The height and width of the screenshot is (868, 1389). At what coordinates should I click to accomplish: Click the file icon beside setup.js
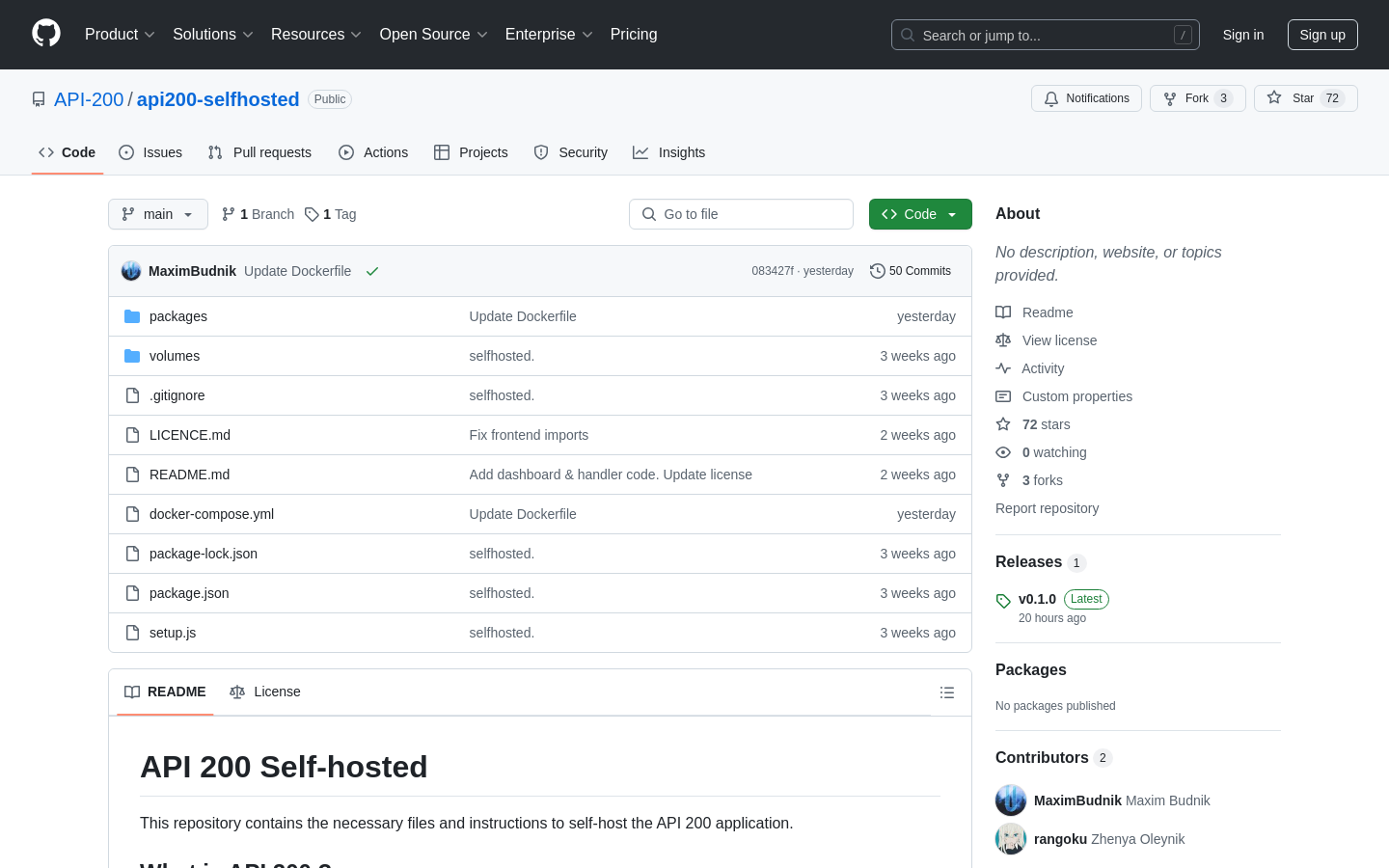tap(132, 633)
